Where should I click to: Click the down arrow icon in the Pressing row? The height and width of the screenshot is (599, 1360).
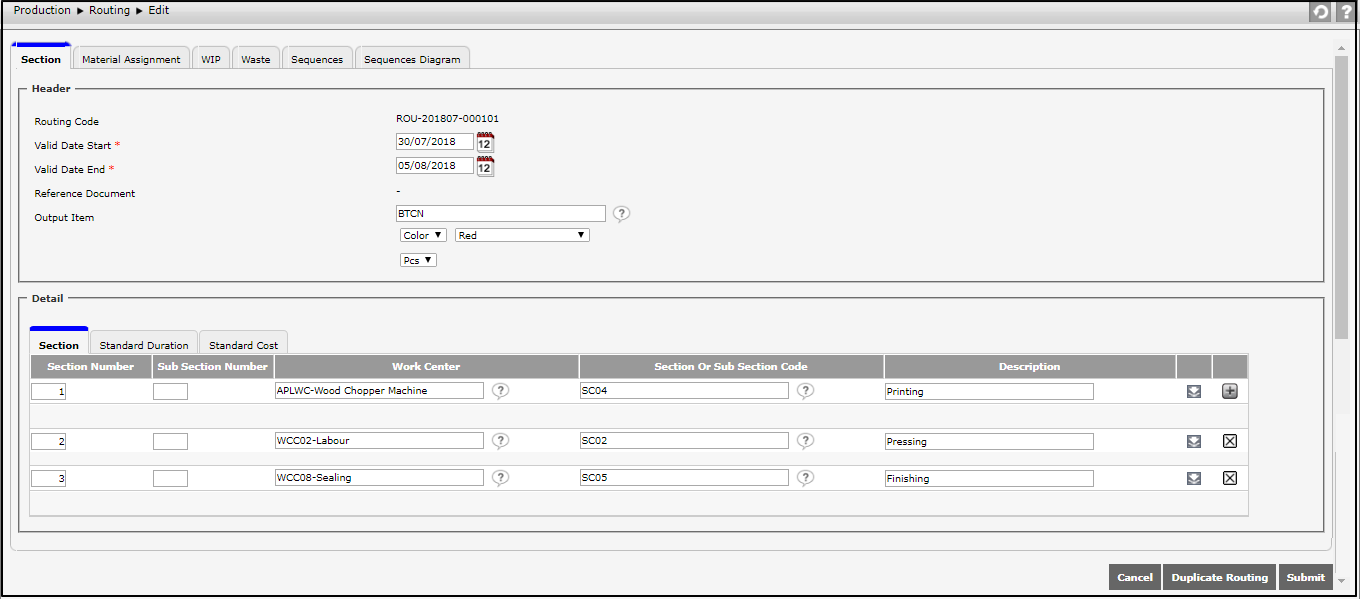(1194, 441)
